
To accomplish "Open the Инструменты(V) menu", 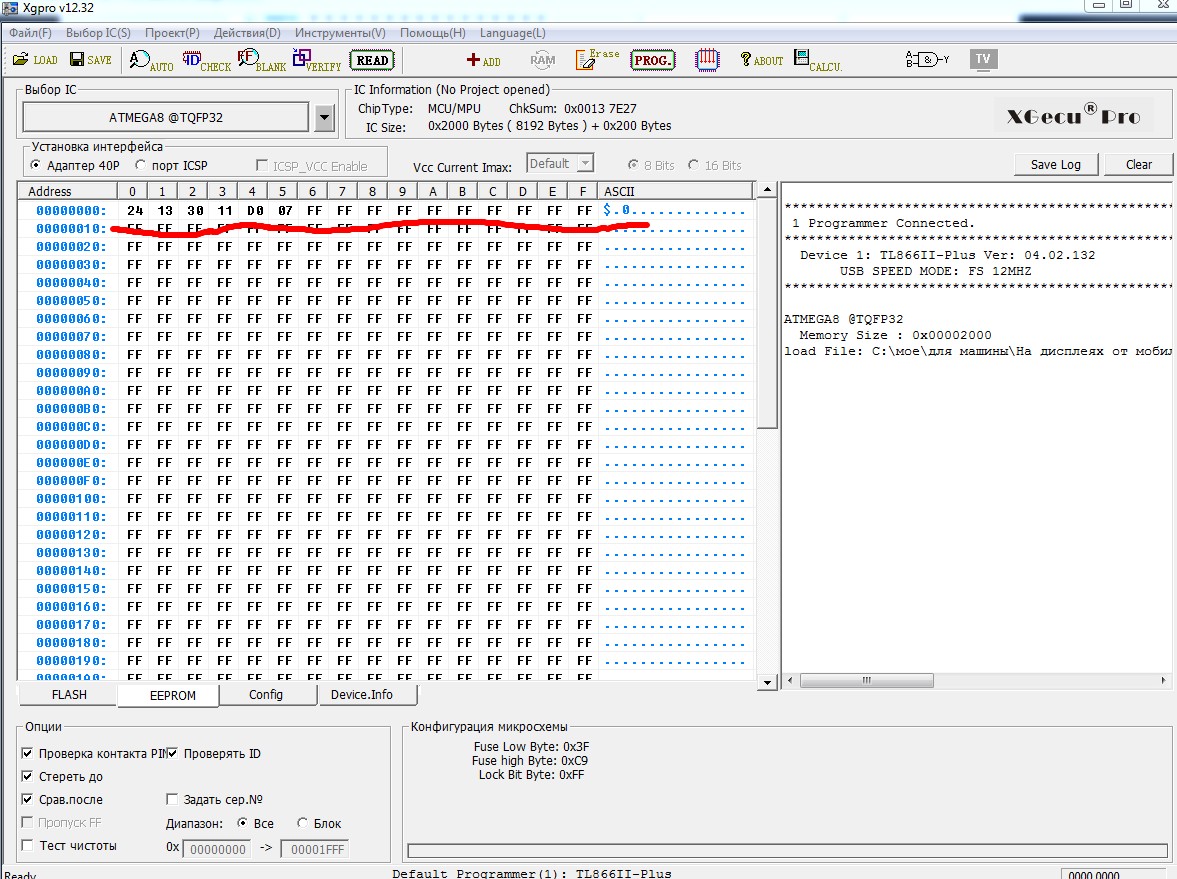I will pyautogui.click(x=340, y=33).
